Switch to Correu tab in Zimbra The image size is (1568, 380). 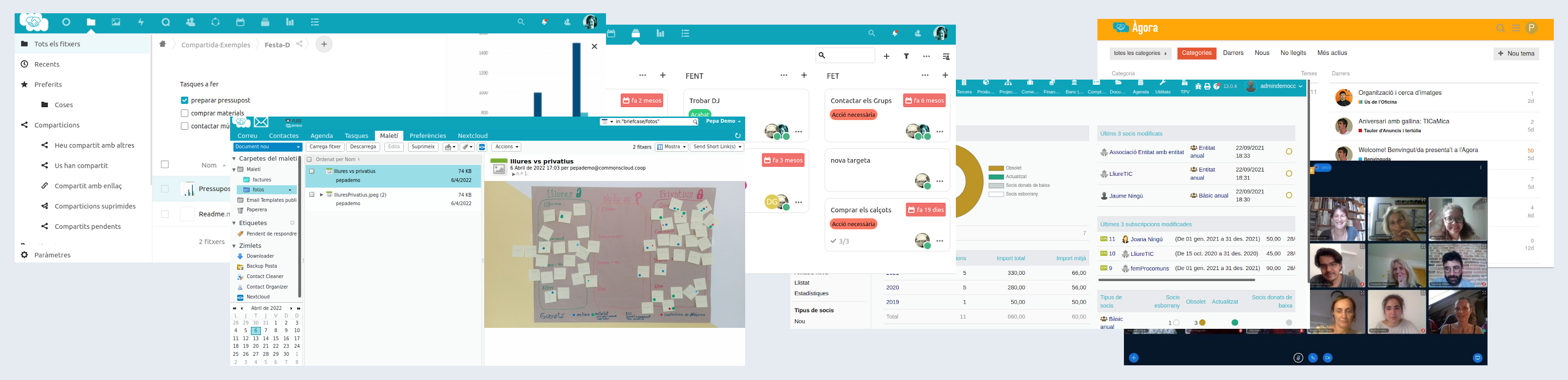[x=247, y=136]
